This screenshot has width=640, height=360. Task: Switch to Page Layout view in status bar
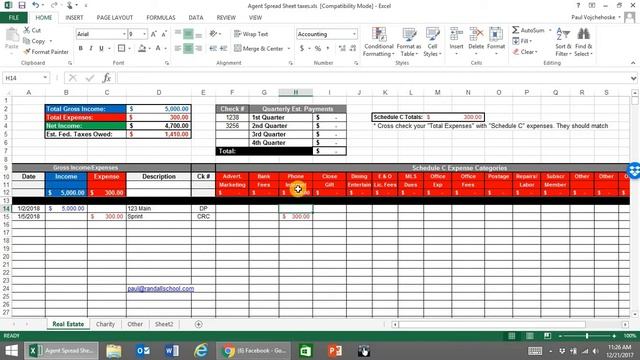point(529,336)
